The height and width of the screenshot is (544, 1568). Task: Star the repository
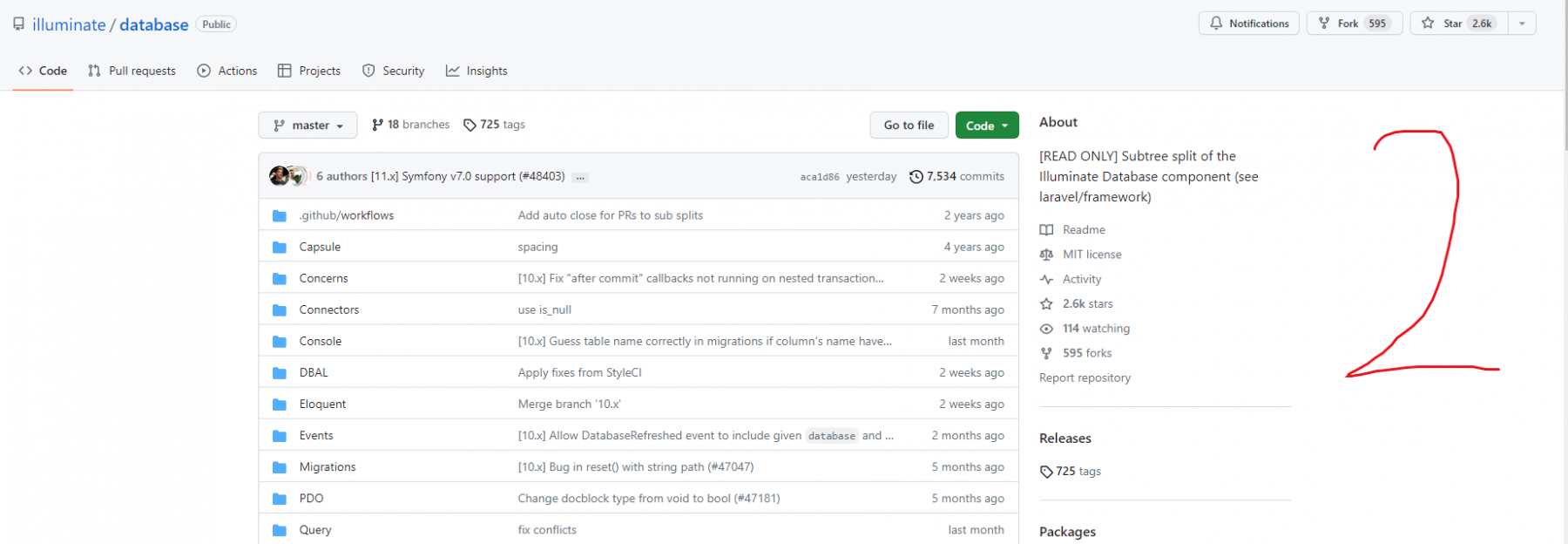coord(1461,24)
